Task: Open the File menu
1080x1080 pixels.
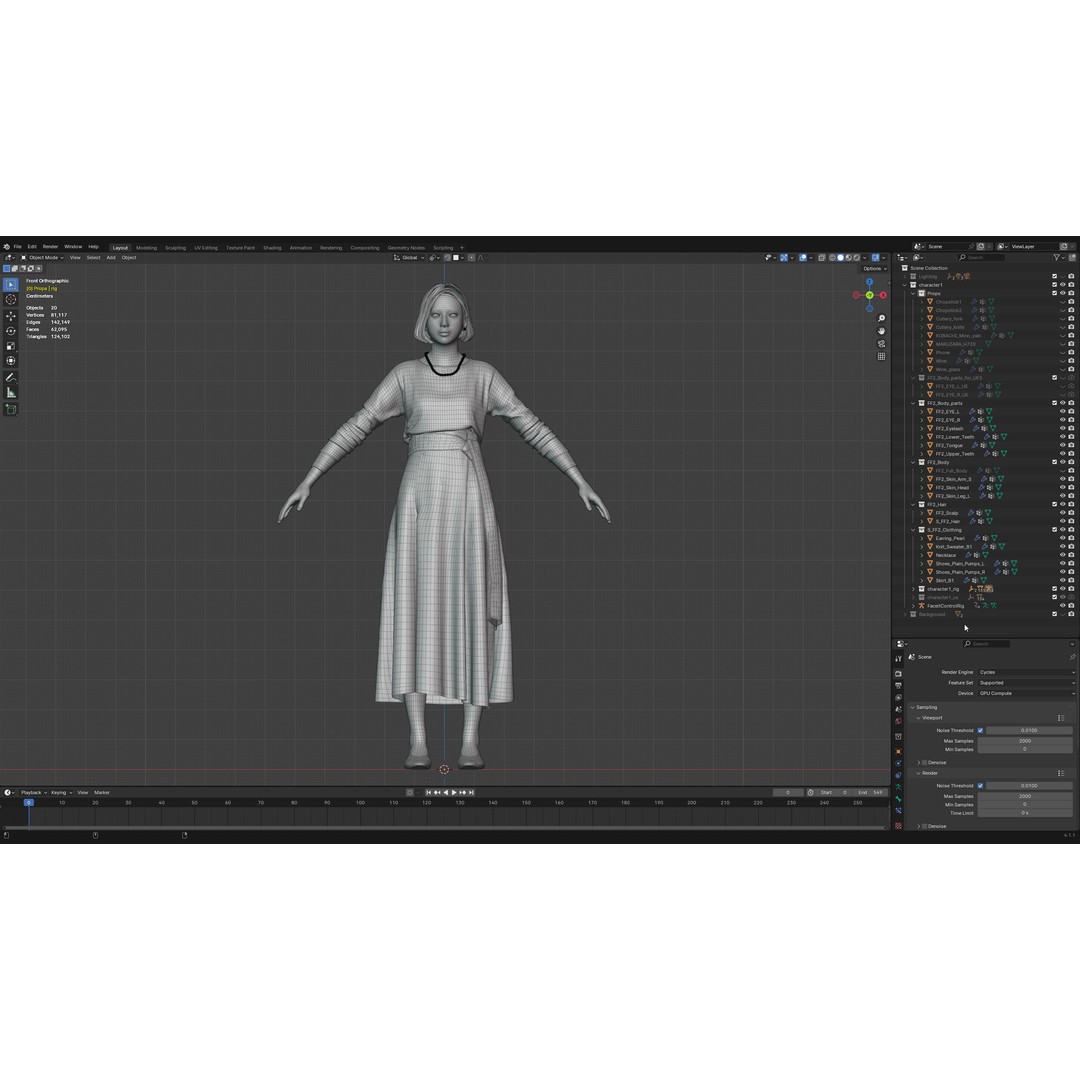Action: 18,247
